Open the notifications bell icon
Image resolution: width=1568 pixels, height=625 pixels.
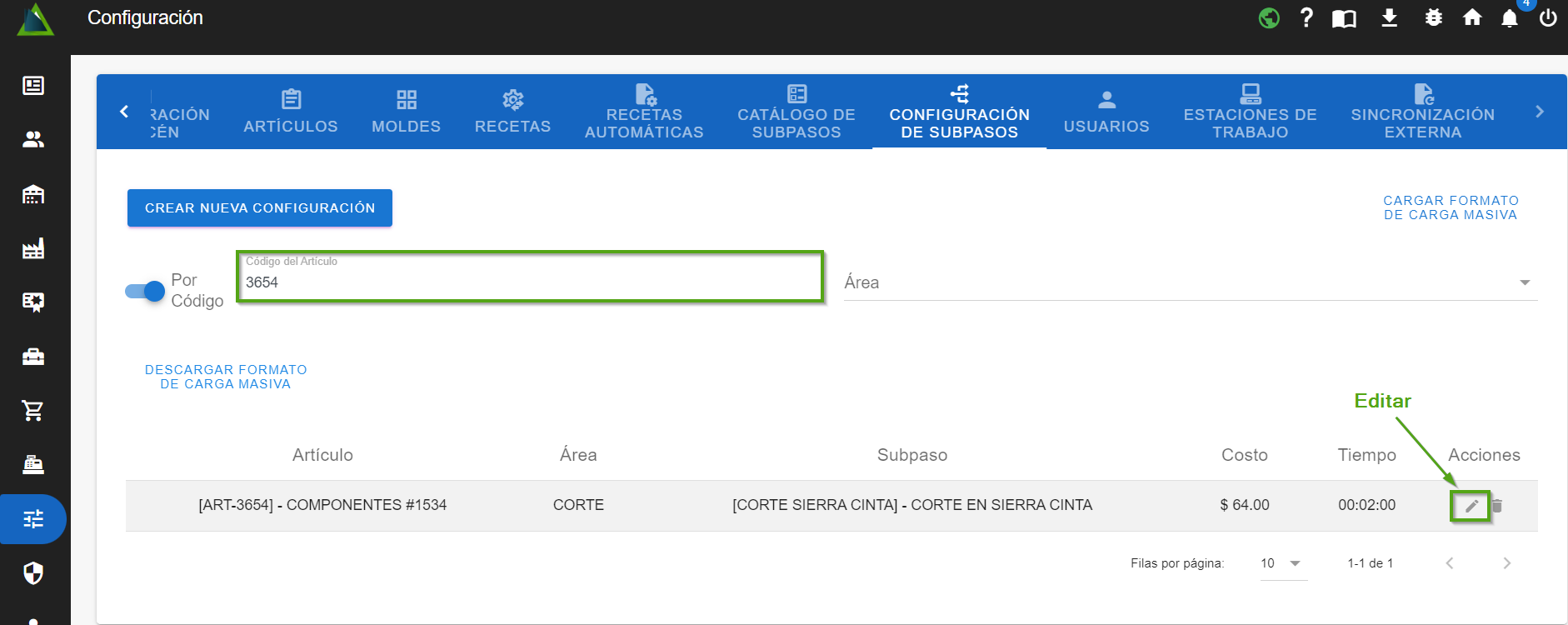click(1509, 18)
